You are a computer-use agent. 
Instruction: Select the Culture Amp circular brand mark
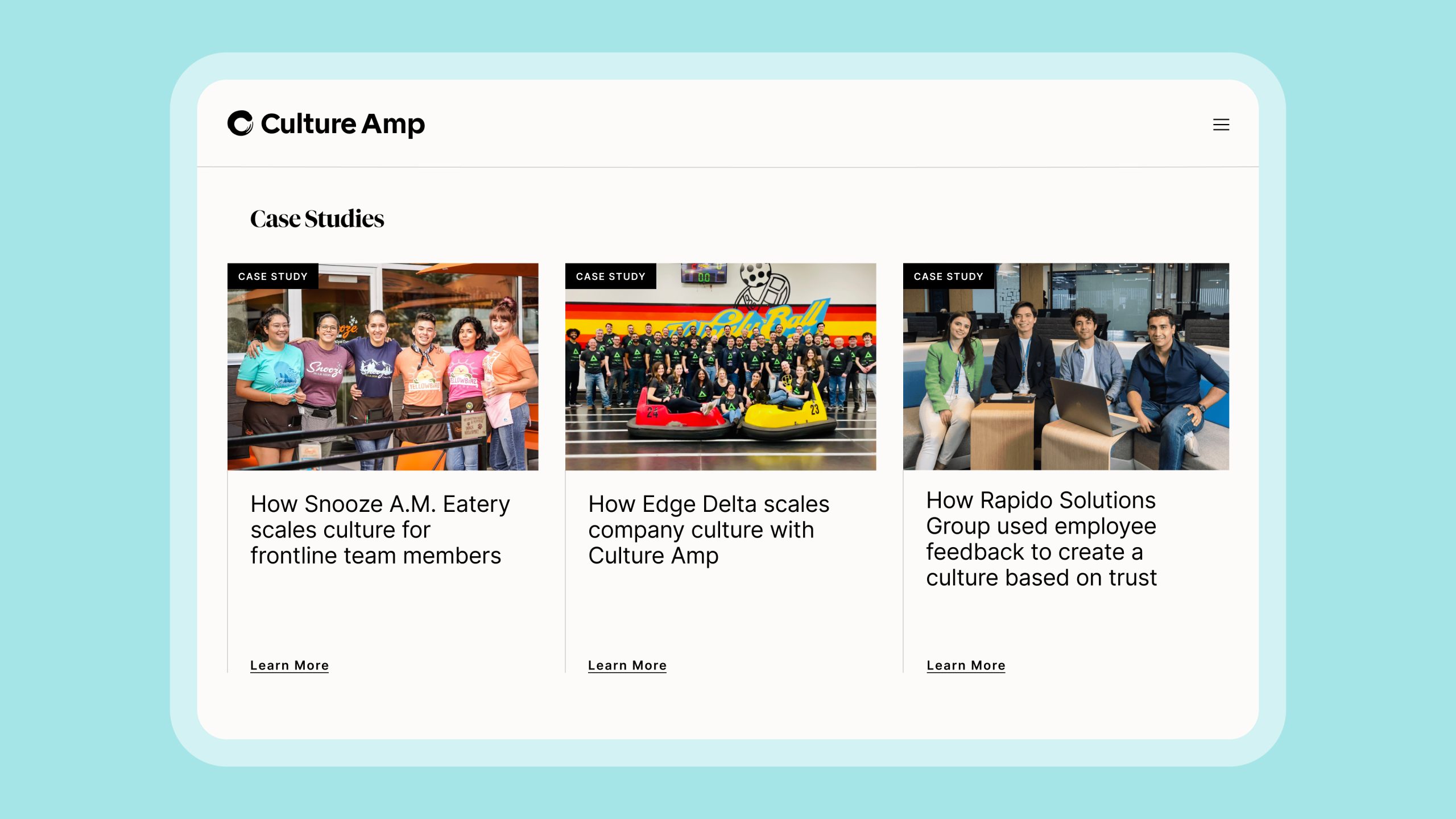point(241,124)
